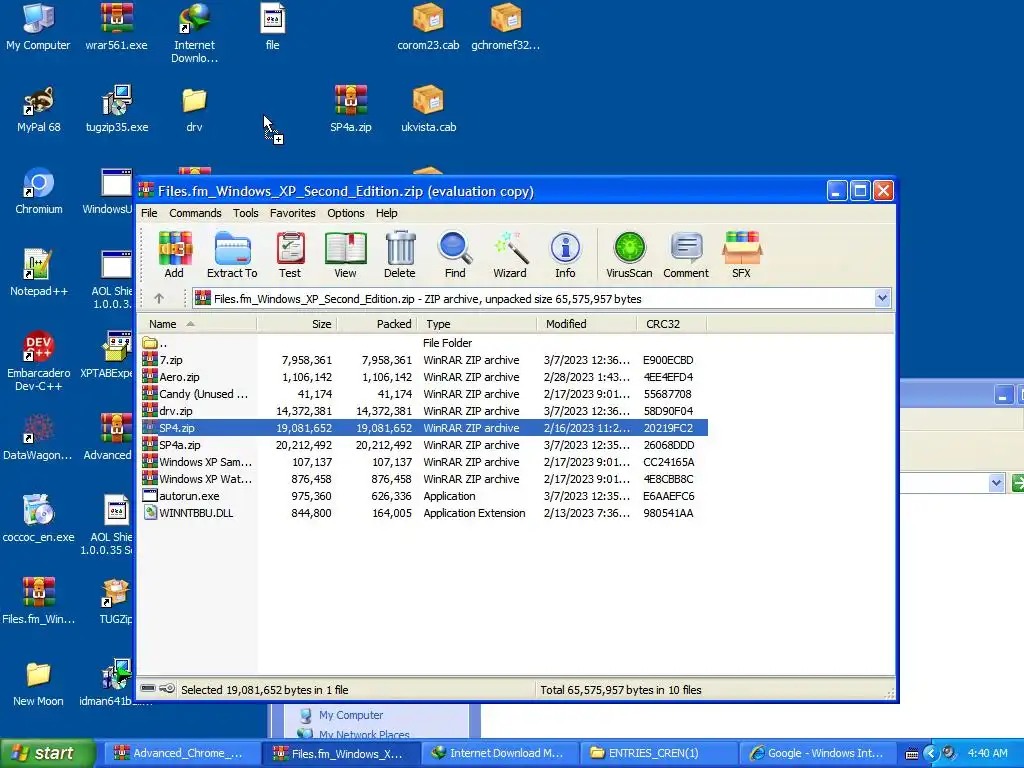The height and width of the screenshot is (768, 1024).
Task: Select the Chromium desktop shortcut
Action: pos(39,192)
